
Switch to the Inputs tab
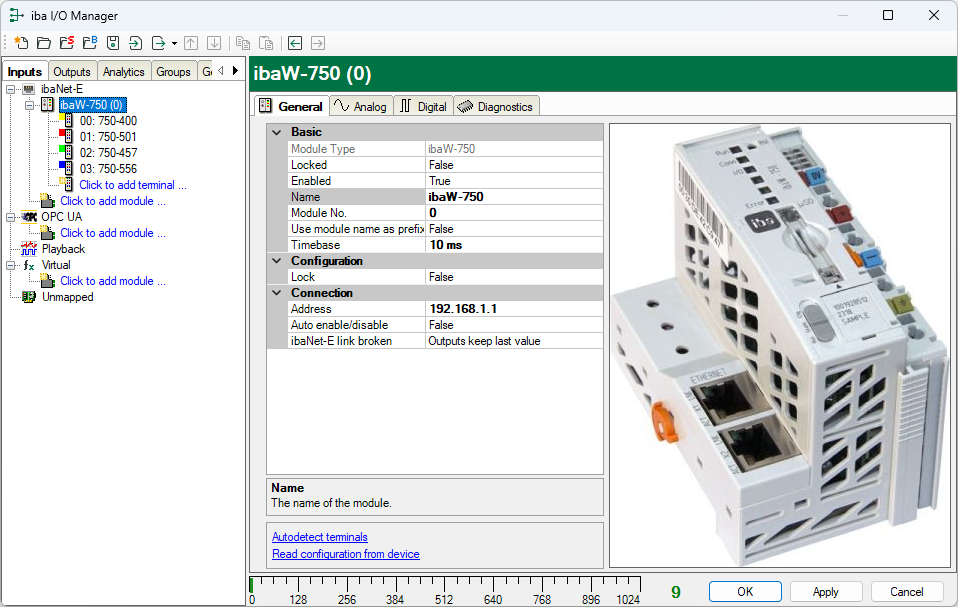tap(24, 71)
